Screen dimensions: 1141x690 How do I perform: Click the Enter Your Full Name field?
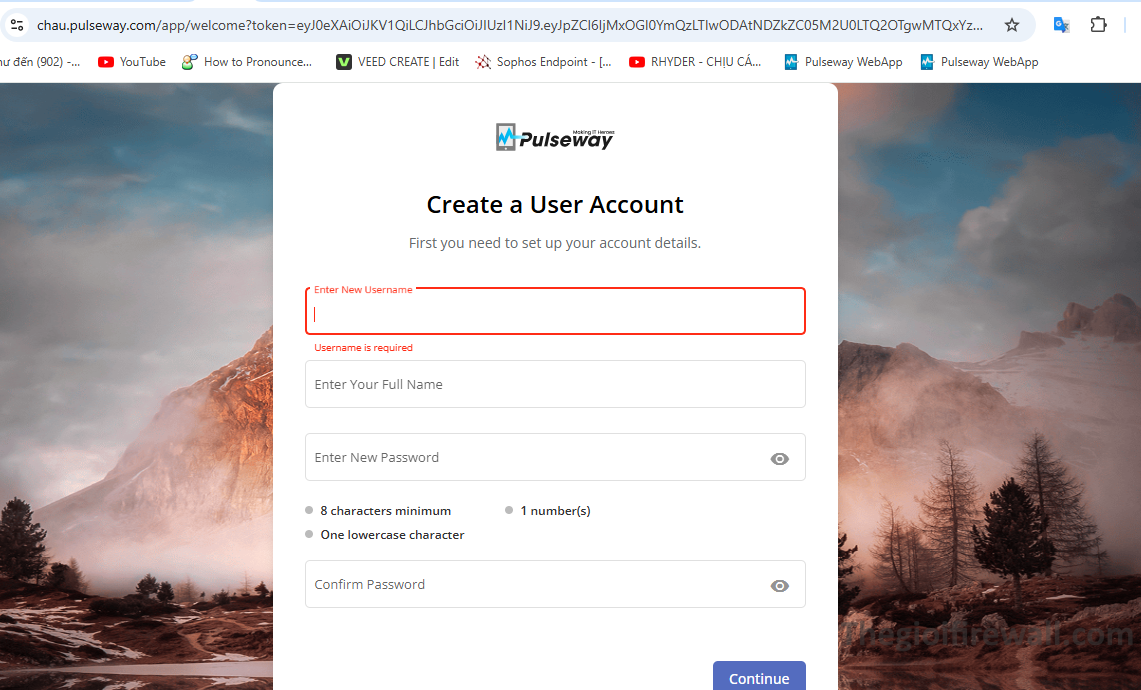(x=555, y=384)
